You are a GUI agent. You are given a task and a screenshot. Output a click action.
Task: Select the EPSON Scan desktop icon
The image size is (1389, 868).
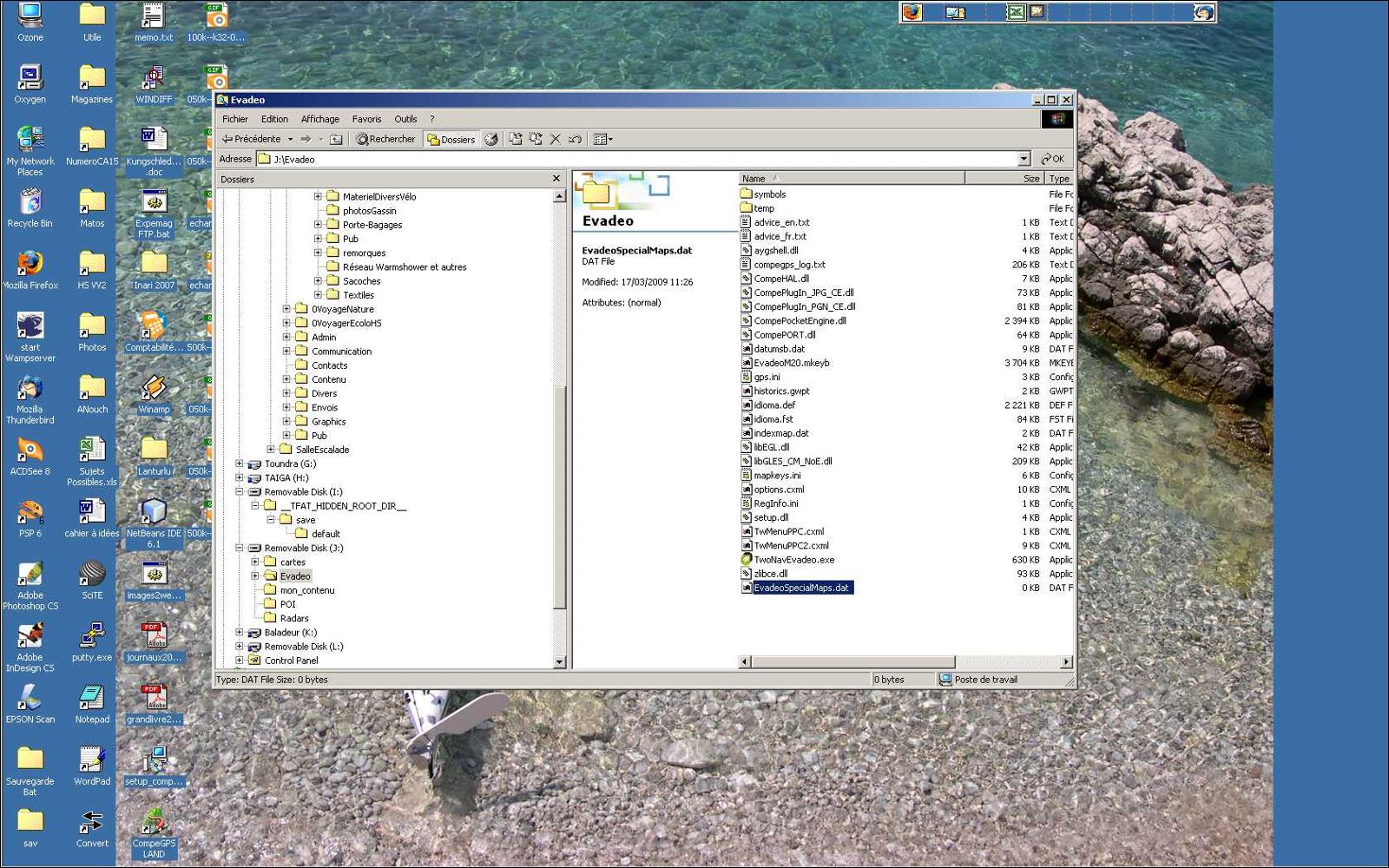click(x=30, y=704)
